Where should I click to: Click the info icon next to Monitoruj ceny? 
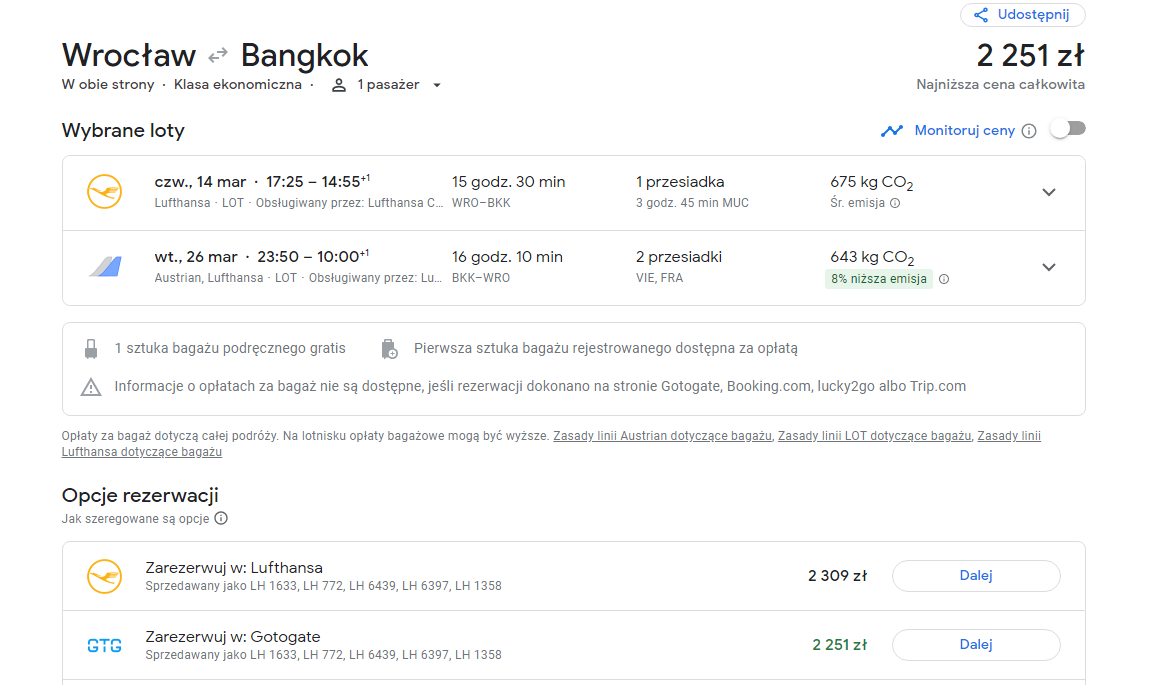tap(1029, 132)
